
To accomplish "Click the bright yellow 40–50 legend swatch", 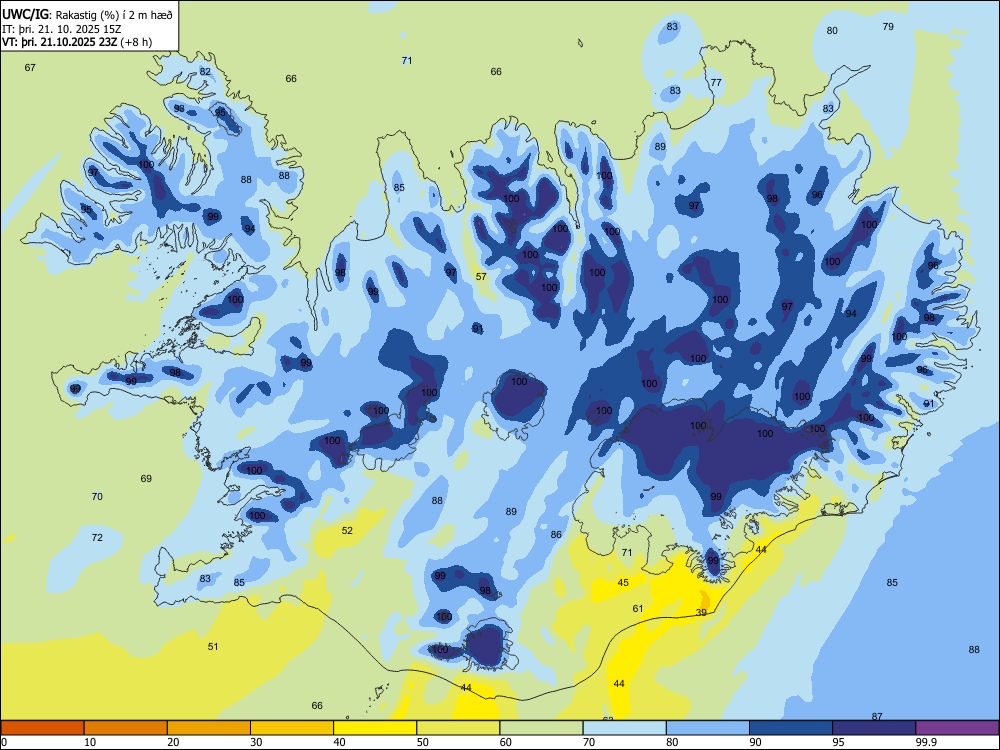I will [375, 728].
